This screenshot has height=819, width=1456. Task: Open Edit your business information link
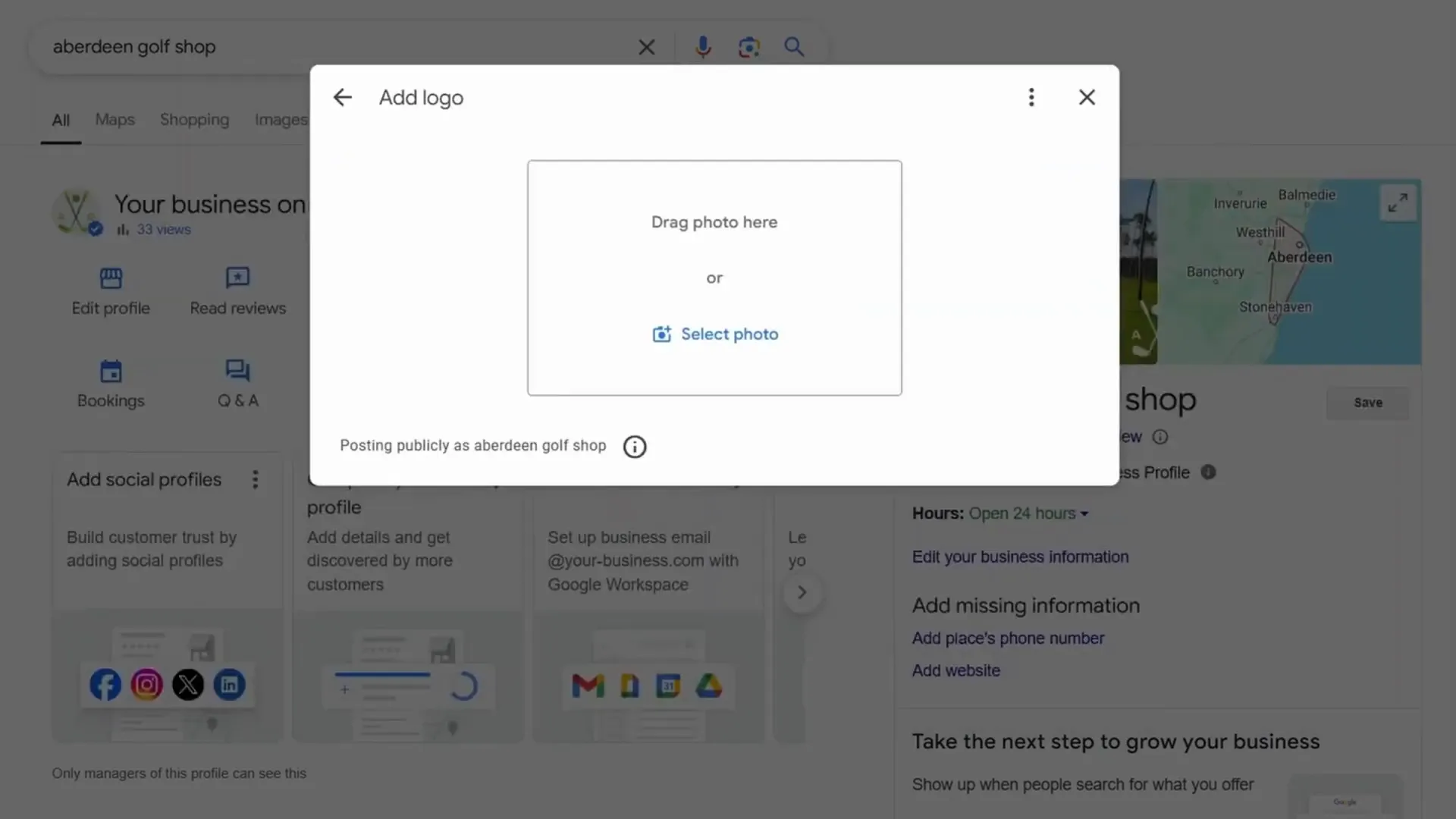tap(1020, 557)
